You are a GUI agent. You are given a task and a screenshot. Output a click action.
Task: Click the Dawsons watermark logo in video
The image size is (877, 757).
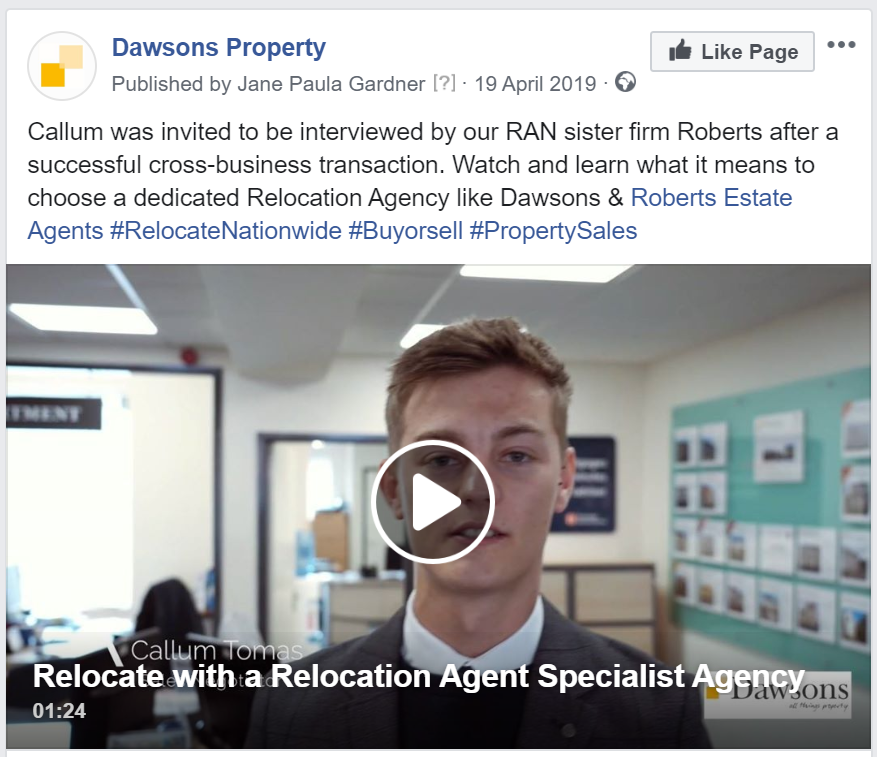point(777,694)
